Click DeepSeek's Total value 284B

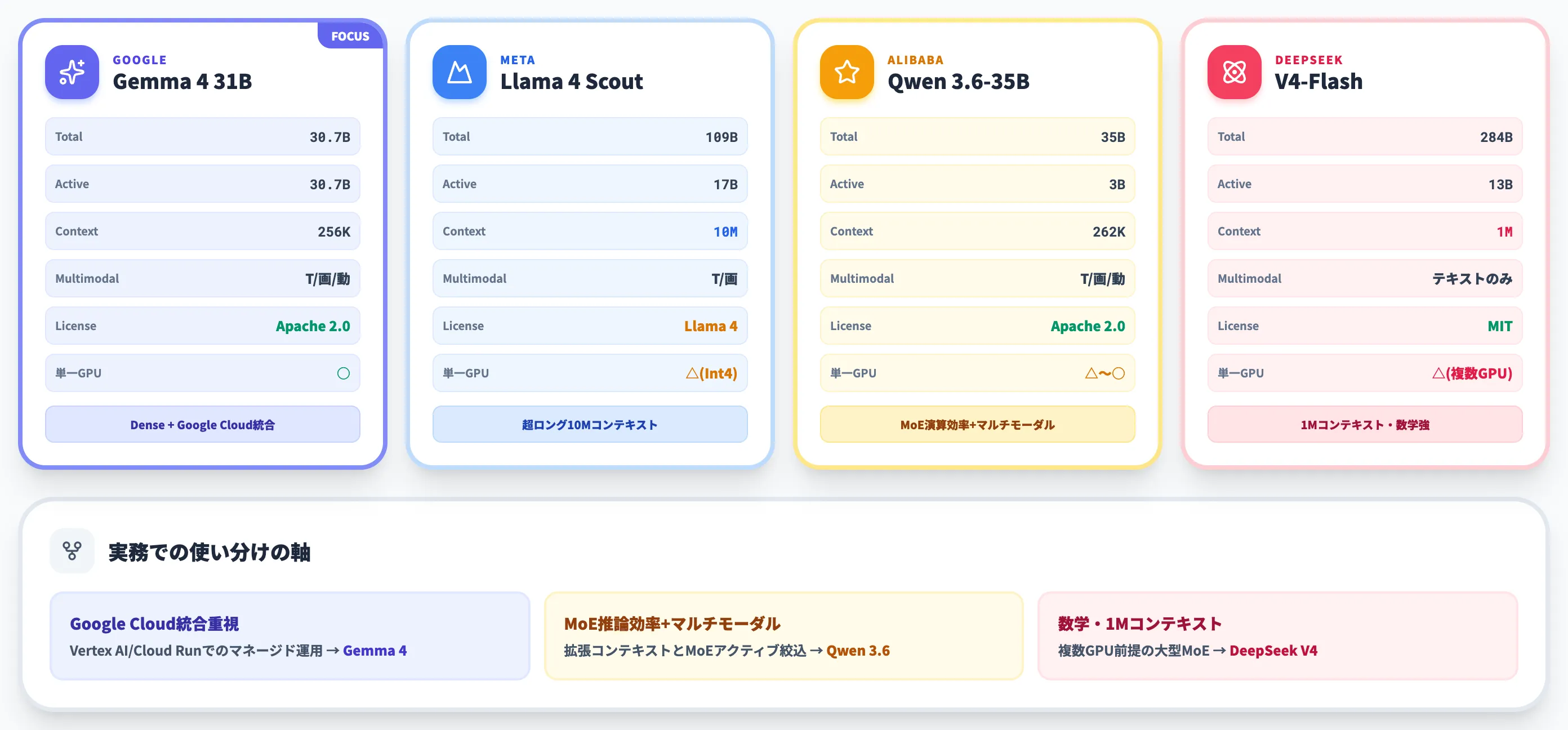pyautogui.click(x=1496, y=137)
